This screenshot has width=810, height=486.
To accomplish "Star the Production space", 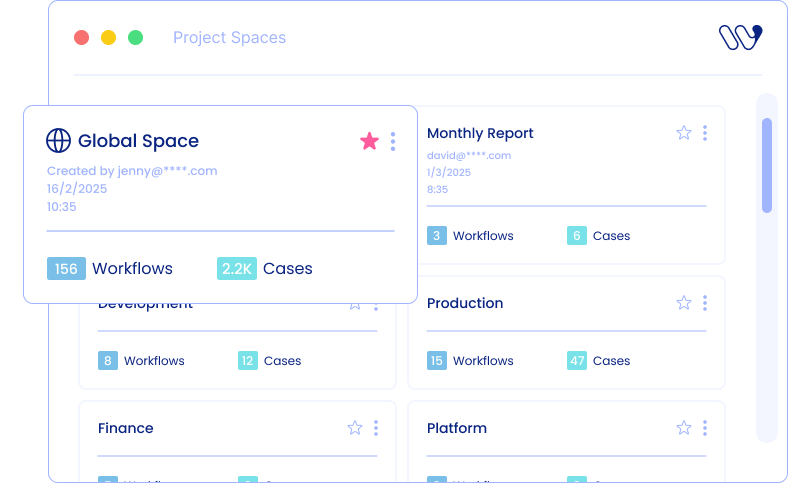I will click(684, 303).
